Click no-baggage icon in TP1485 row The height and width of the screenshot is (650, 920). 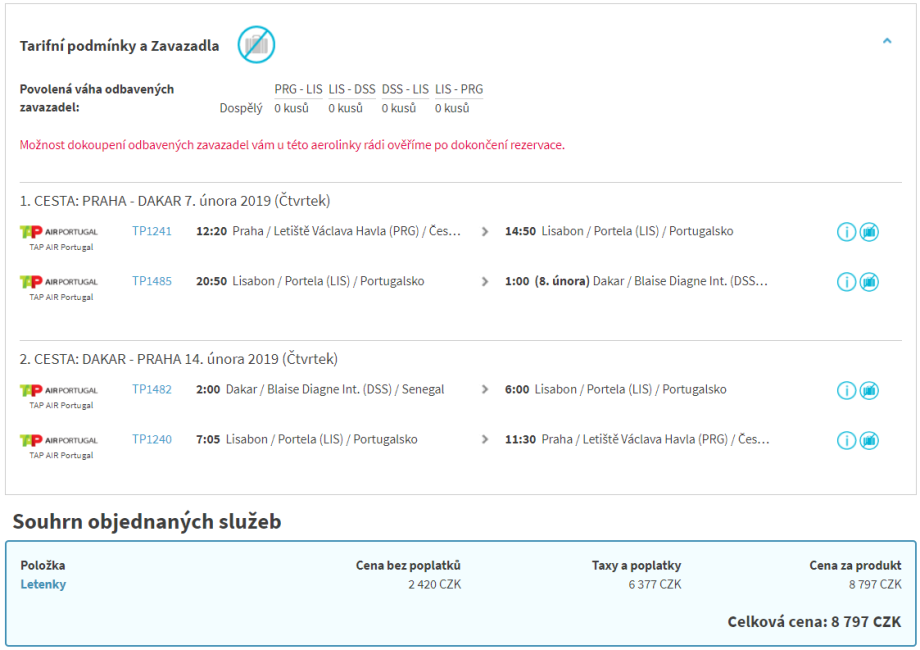click(x=869, y=282)
